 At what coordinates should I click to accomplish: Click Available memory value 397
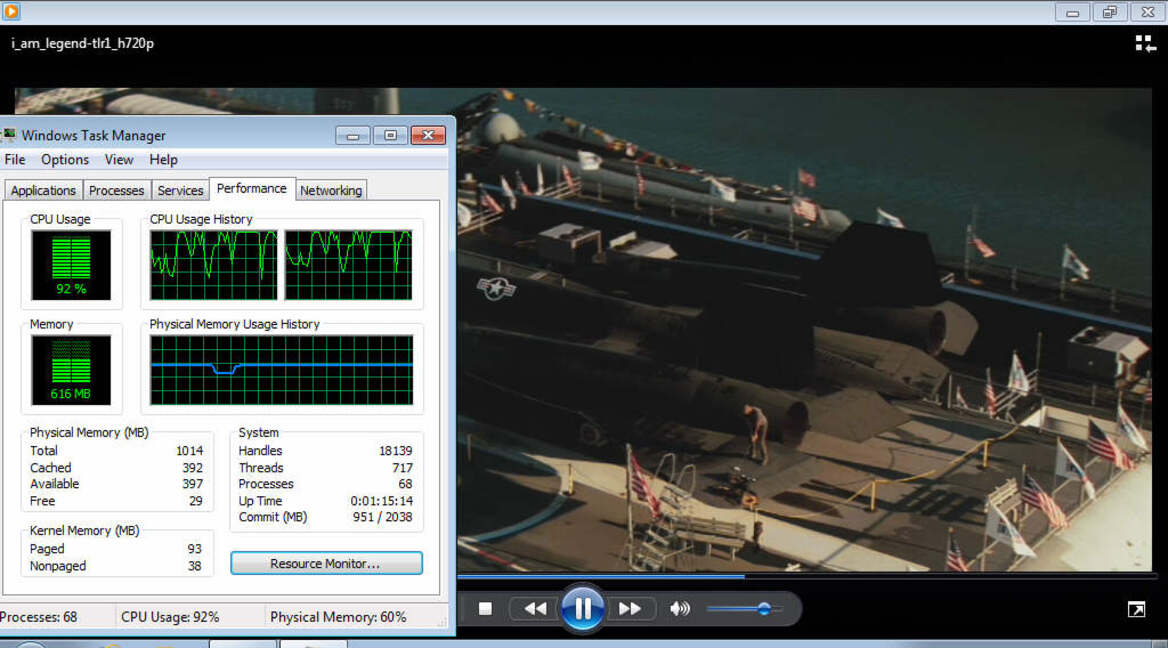192,484
